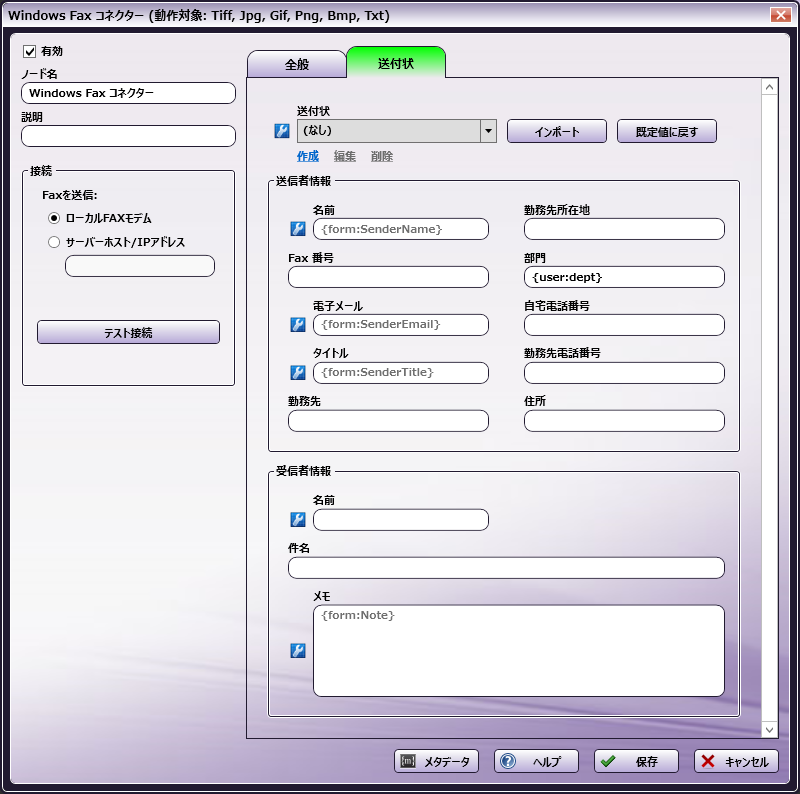Click the メタデータ button
This screenshot has height=794, width=800.
436,762
